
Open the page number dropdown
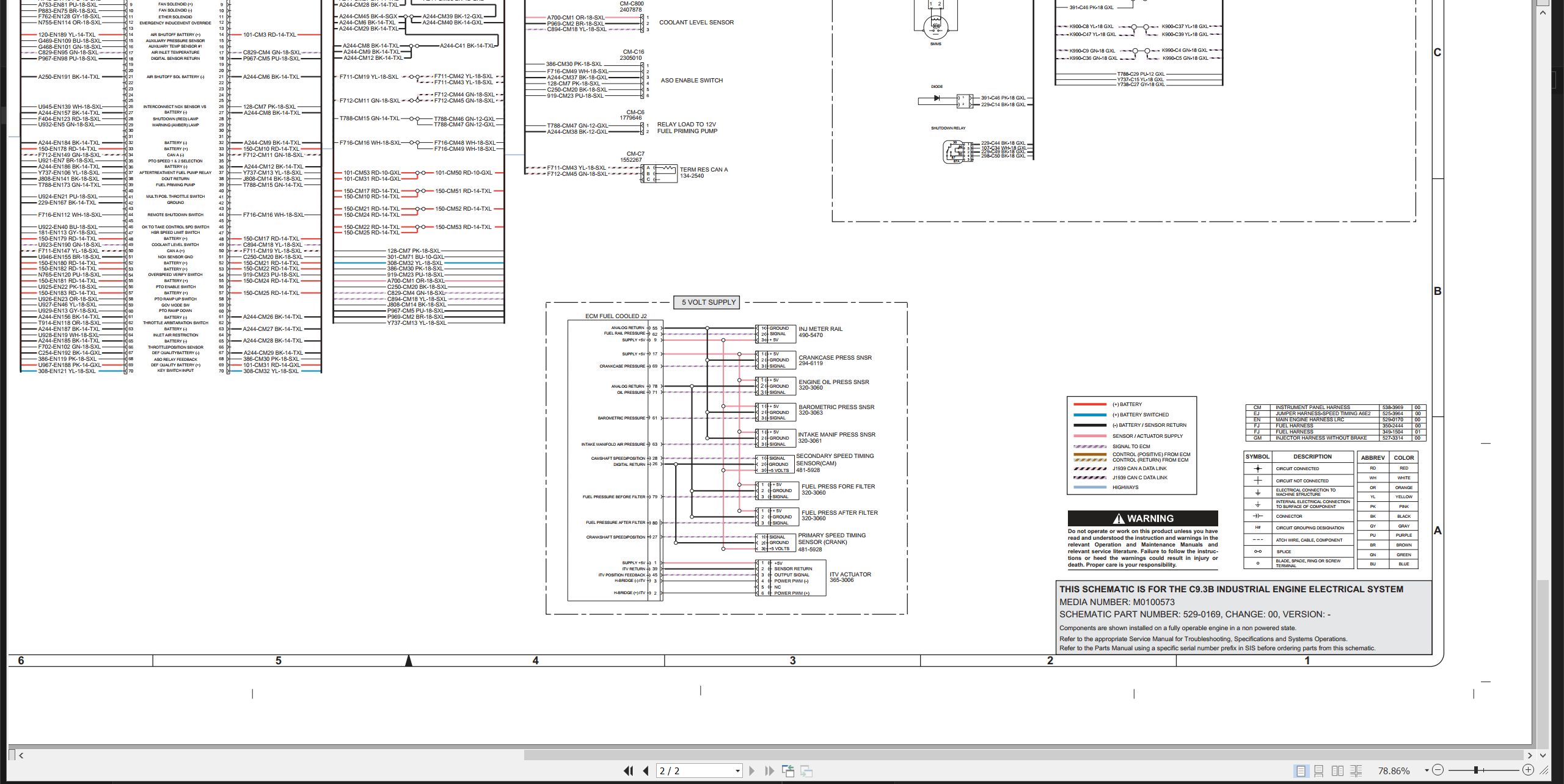pos(737,771)
